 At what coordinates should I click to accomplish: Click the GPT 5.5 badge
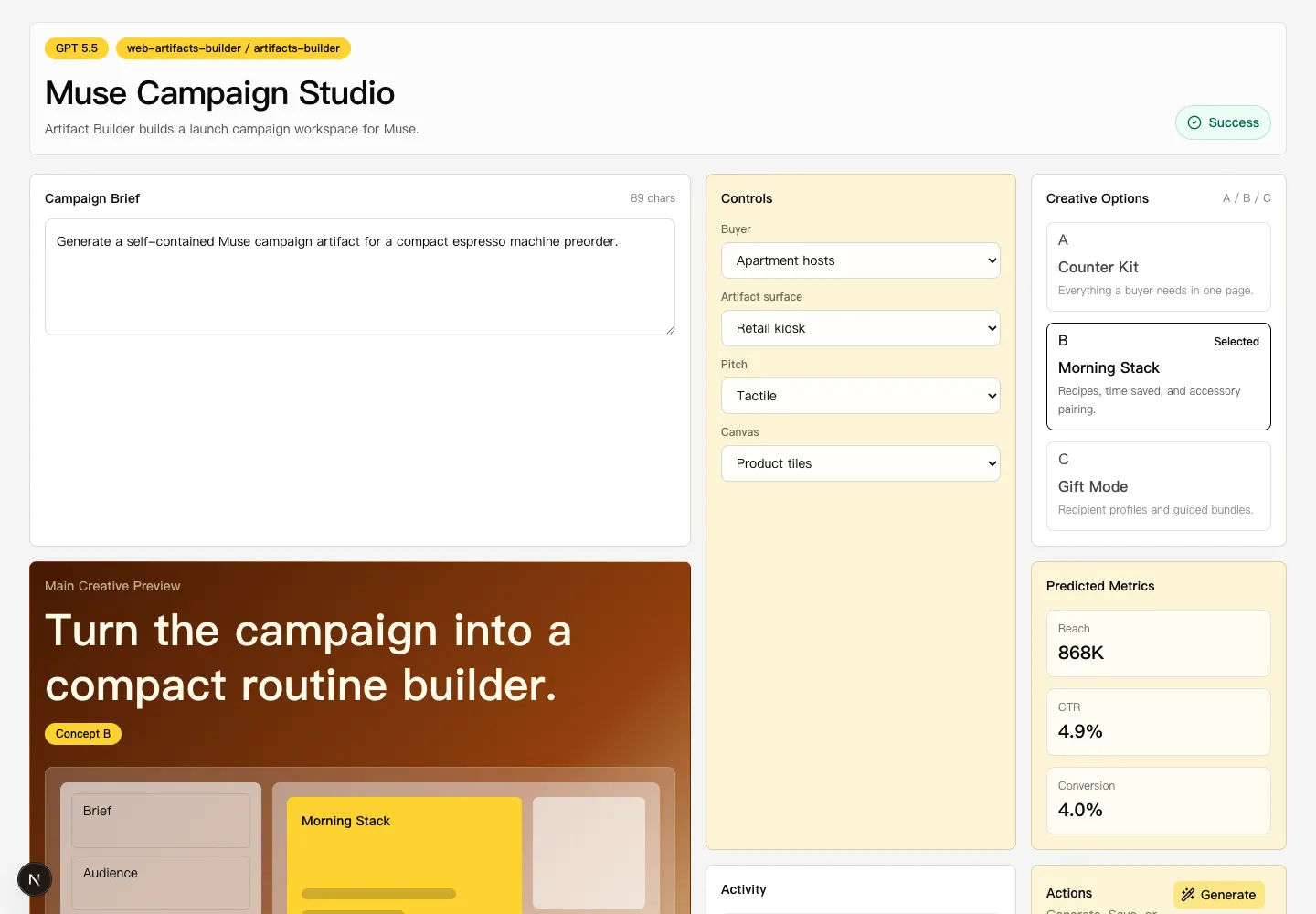(77, 48)
